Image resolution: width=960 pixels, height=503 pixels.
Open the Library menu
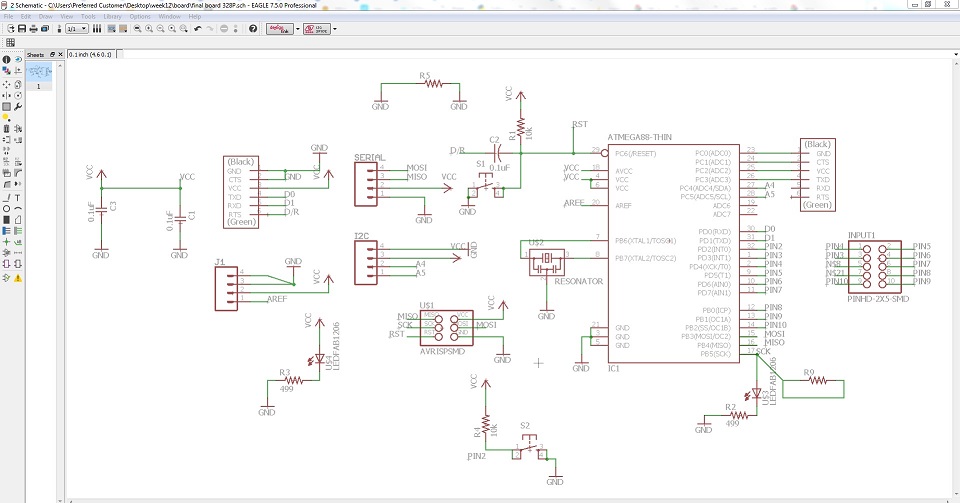tap(113, 17)
